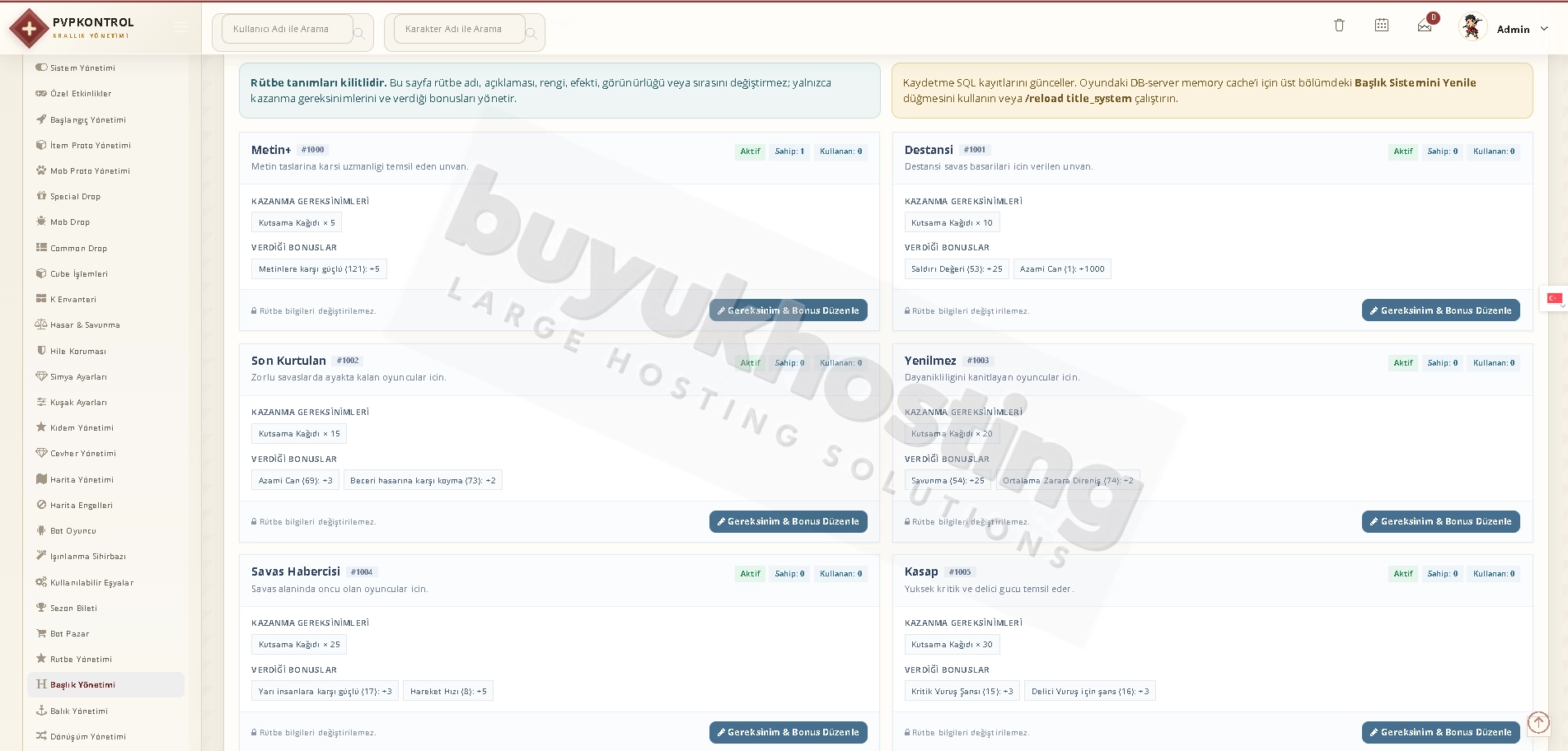Click the Harita Yönetimi map icon

41,479
